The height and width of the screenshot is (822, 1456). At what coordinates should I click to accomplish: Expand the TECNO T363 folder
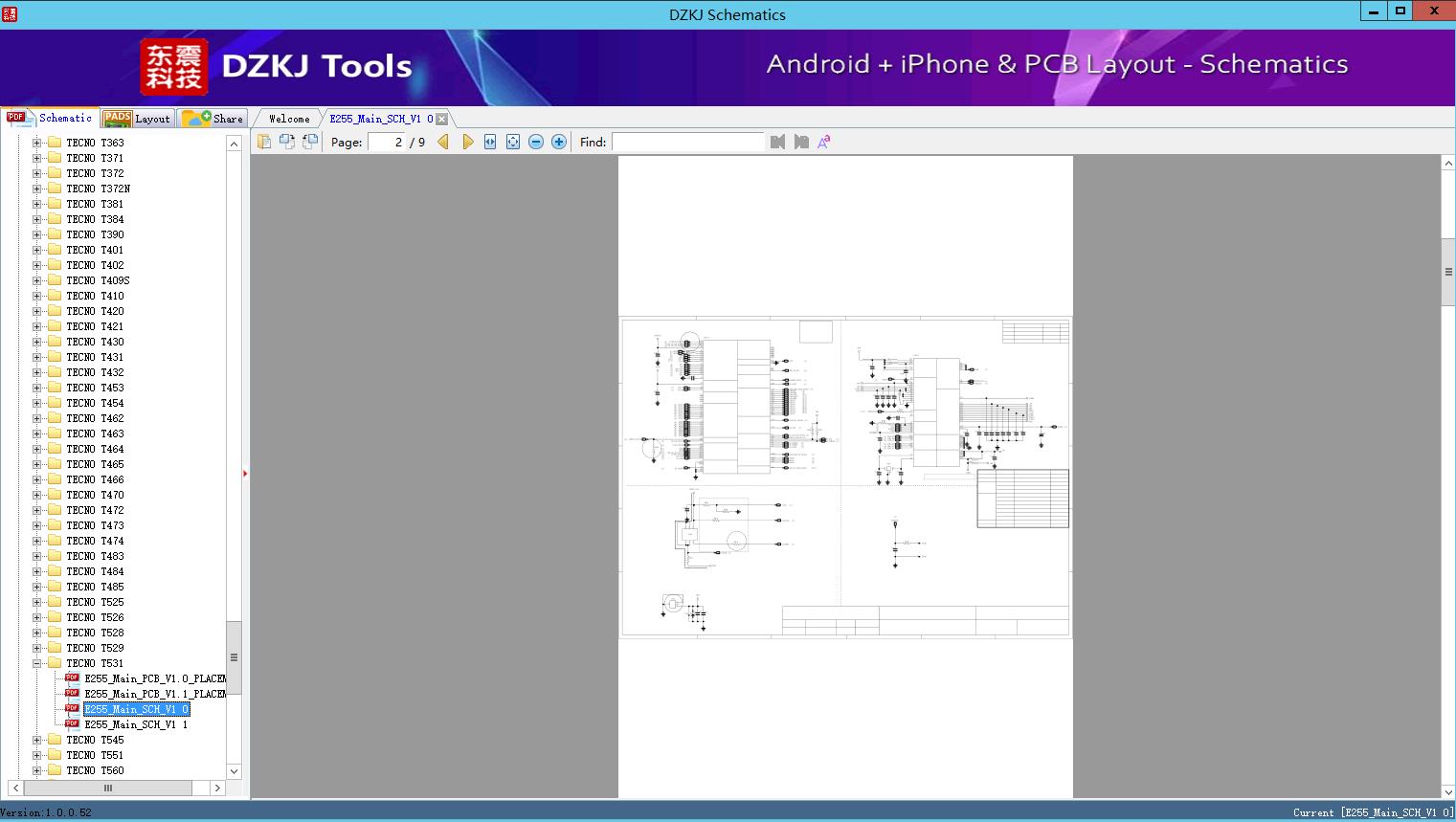[36, 143]
